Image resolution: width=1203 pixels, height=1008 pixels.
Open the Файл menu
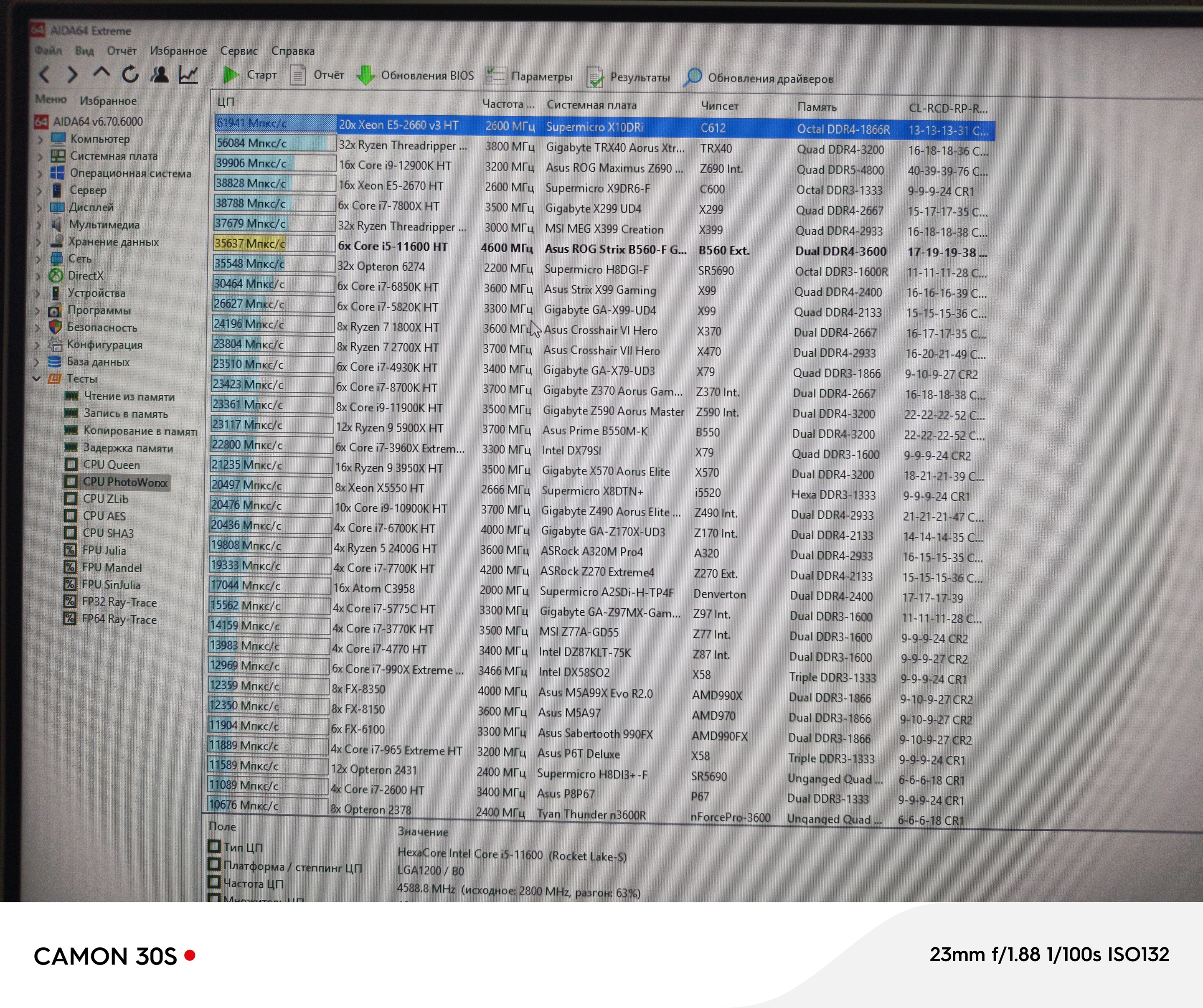48,51
